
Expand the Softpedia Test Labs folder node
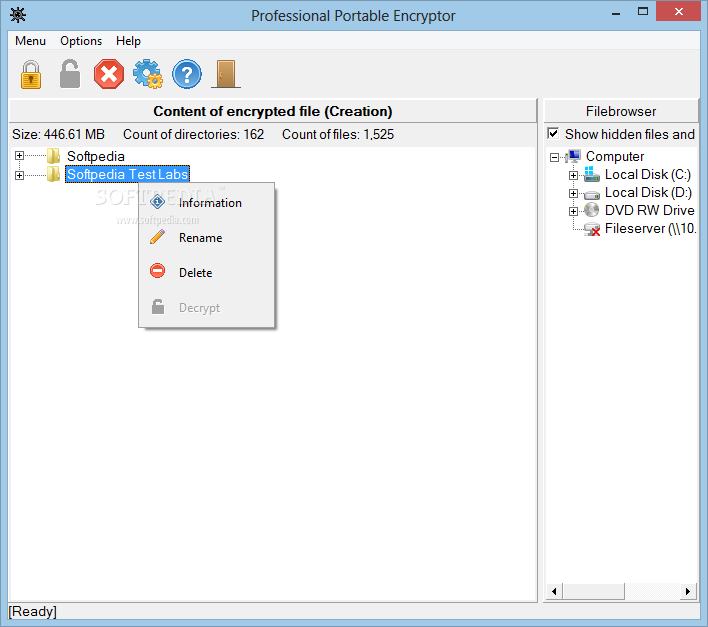(x=19, y=175)
